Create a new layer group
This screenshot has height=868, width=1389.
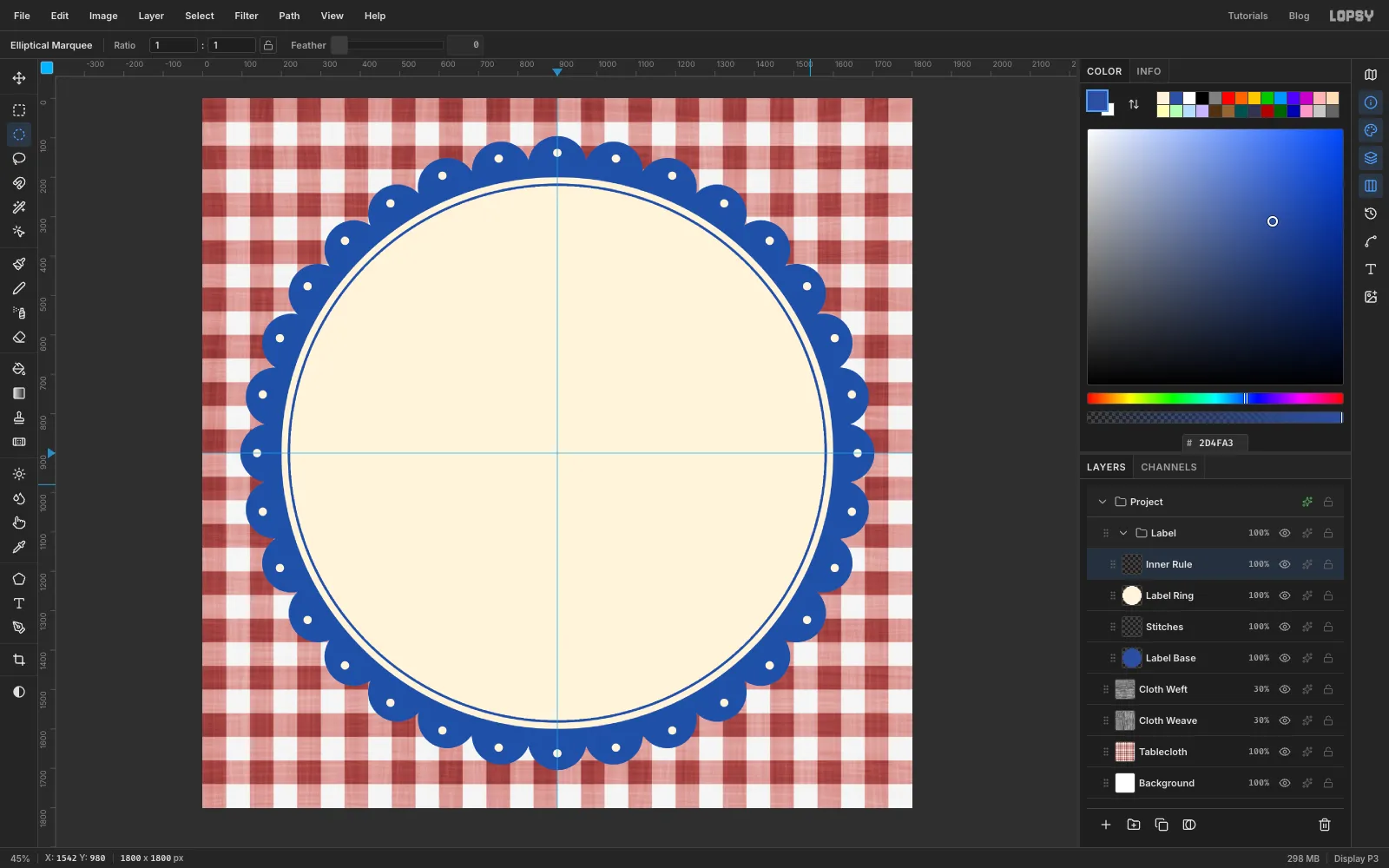tap(1134, 825)
